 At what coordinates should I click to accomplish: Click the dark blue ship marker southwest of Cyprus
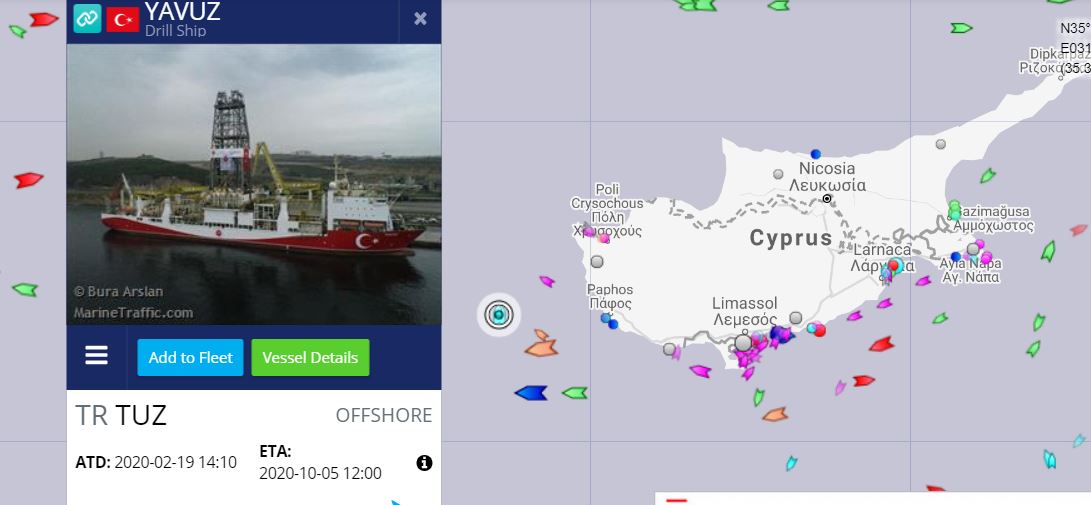coord(531,393)
